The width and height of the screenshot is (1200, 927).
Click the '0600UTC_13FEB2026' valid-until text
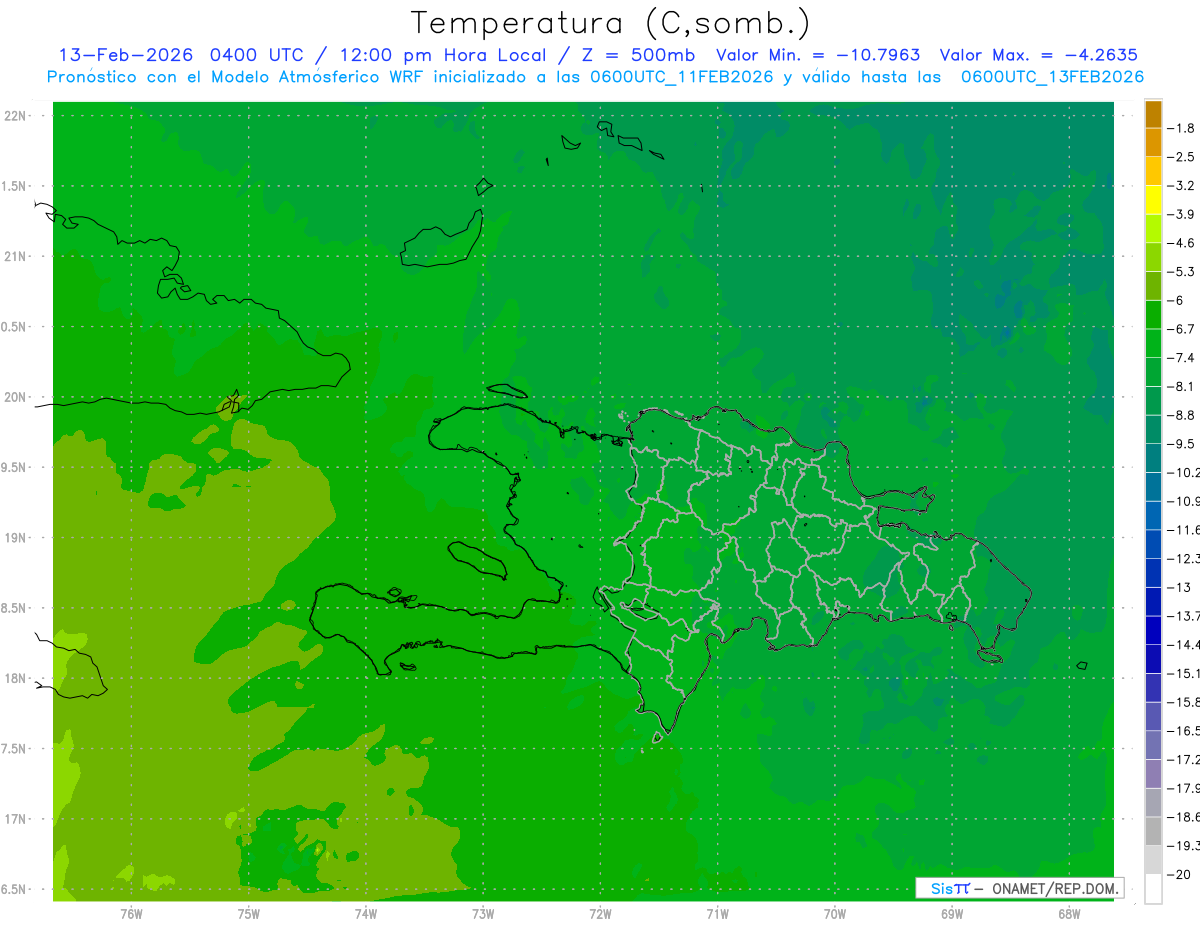pyautogui.click(x=1052, y=77)
